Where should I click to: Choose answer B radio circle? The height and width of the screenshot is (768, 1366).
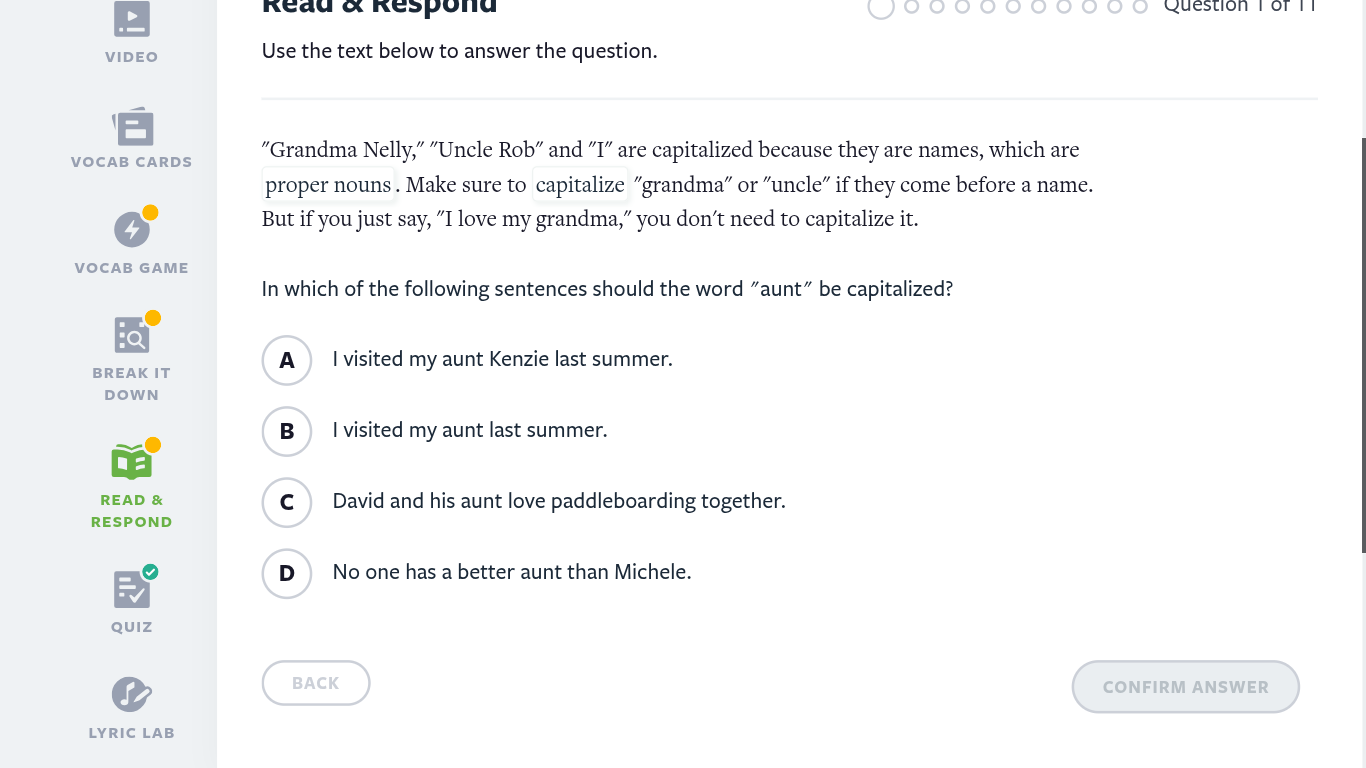click(287, 431)
